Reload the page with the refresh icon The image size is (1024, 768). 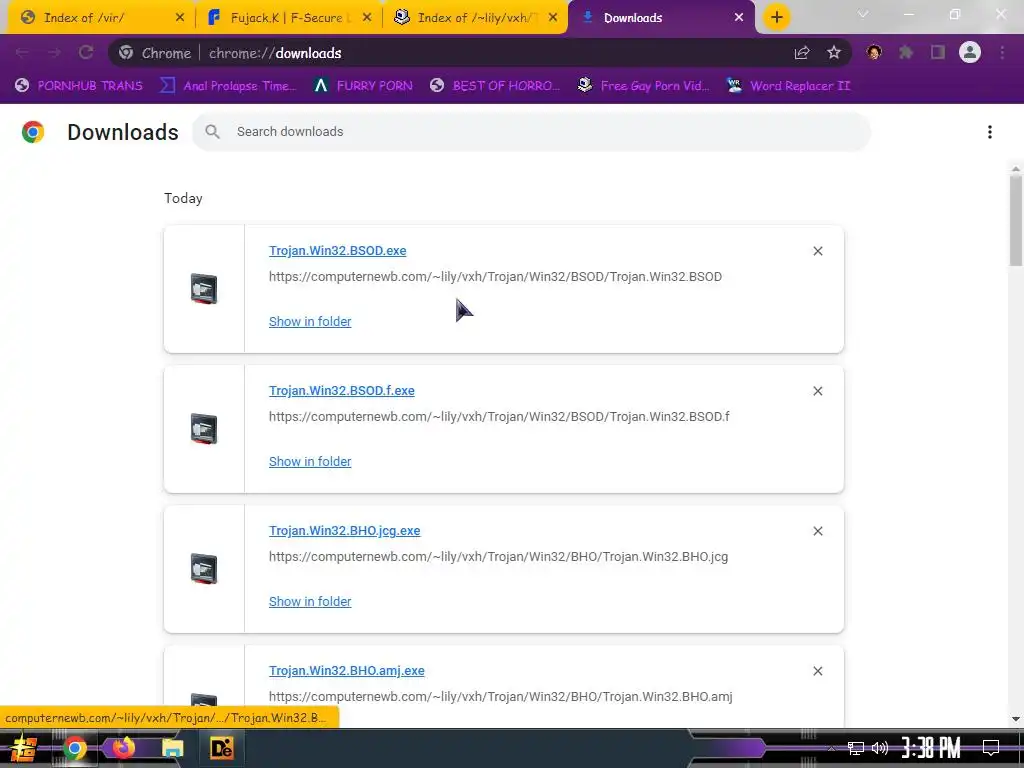coord(86,53)
